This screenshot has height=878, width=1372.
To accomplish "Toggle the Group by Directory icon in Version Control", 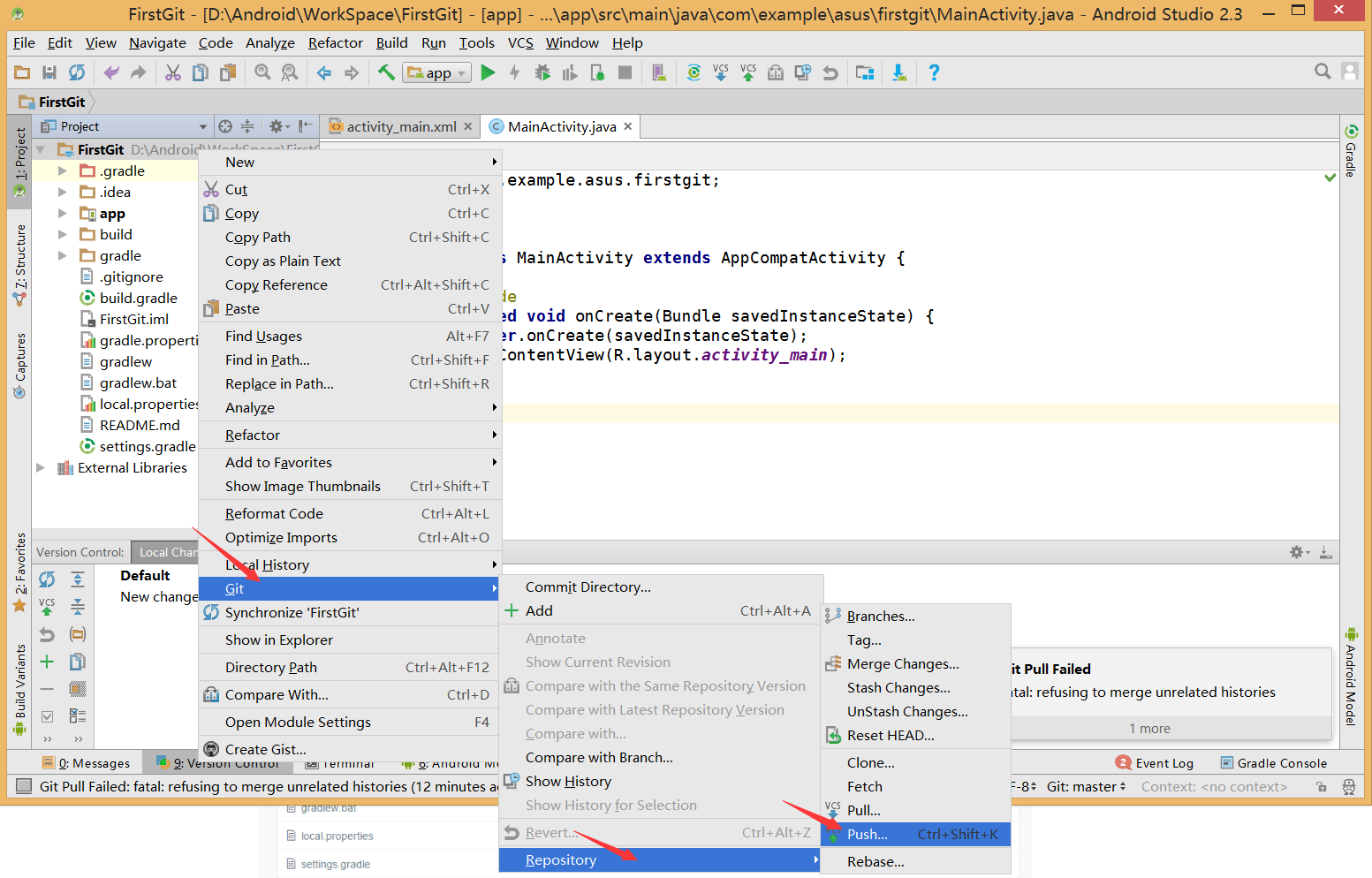I will pos(78,634).
